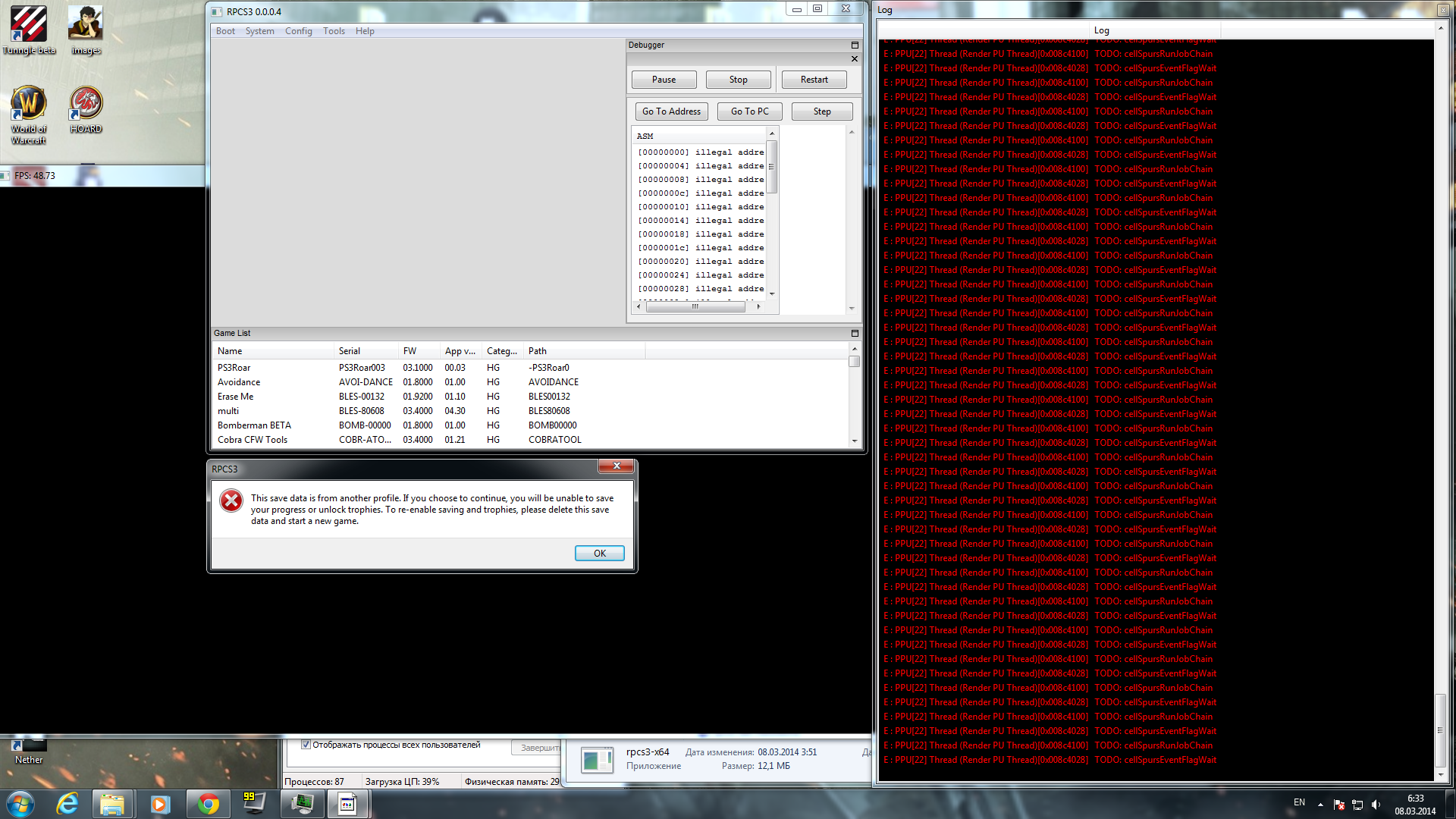The width and height of the screenshot is (1456, 819).
Task: Click the Game List panel float icon
Action: coord(855,334)
